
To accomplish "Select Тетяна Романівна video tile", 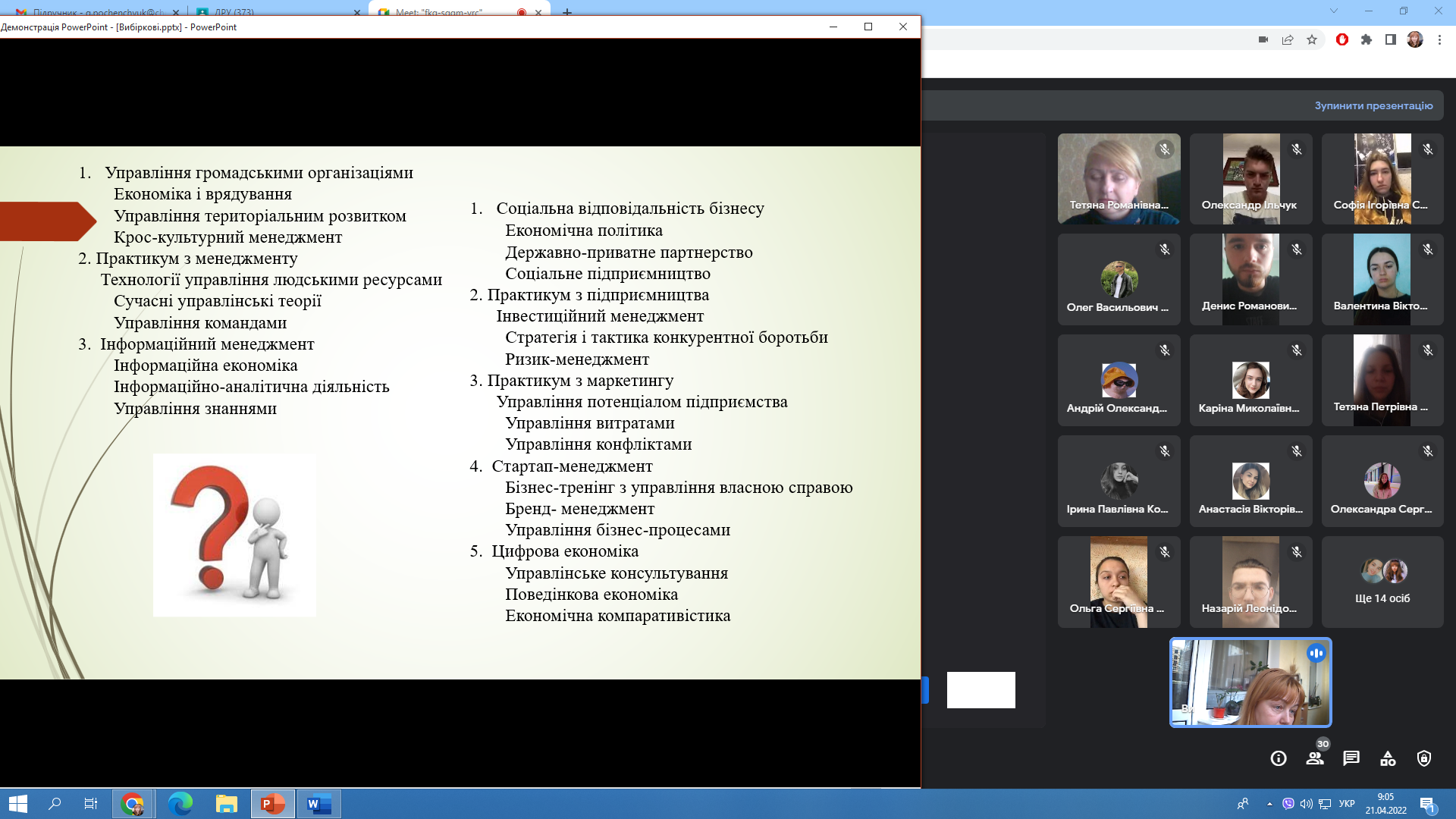I will (x=1119, y=179).
